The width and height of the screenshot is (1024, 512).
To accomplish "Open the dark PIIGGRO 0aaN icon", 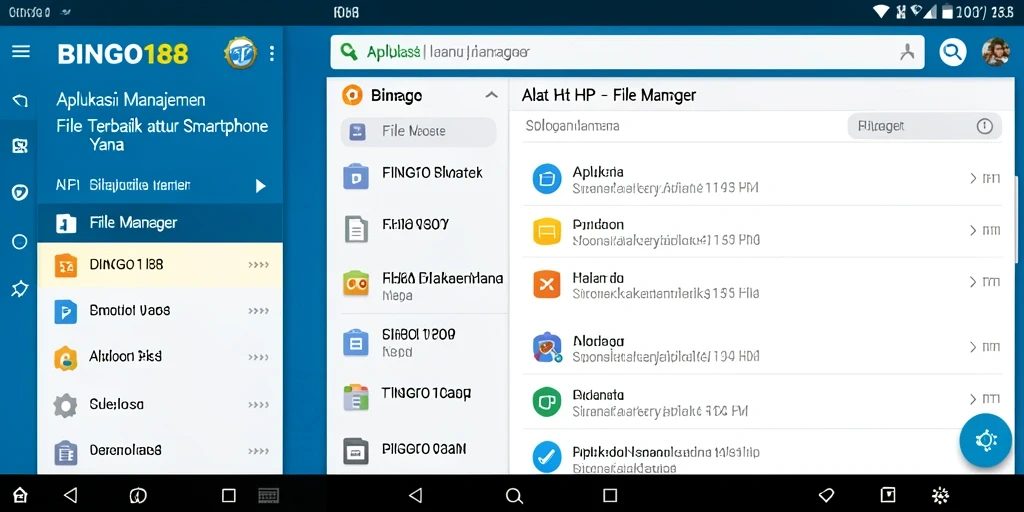I will (x=356, y=451).
